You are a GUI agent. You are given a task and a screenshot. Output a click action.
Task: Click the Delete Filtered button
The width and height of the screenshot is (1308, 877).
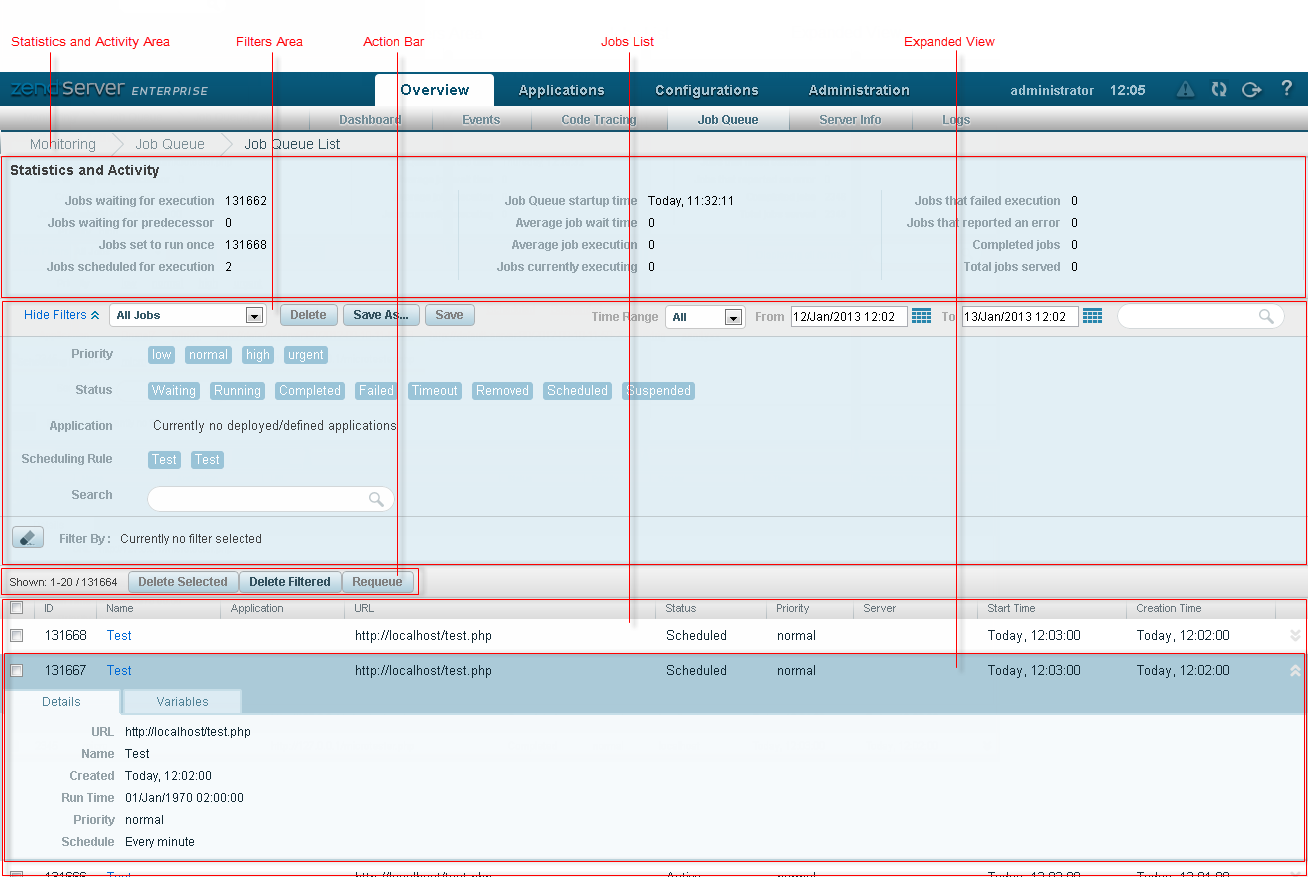(290, 582)
